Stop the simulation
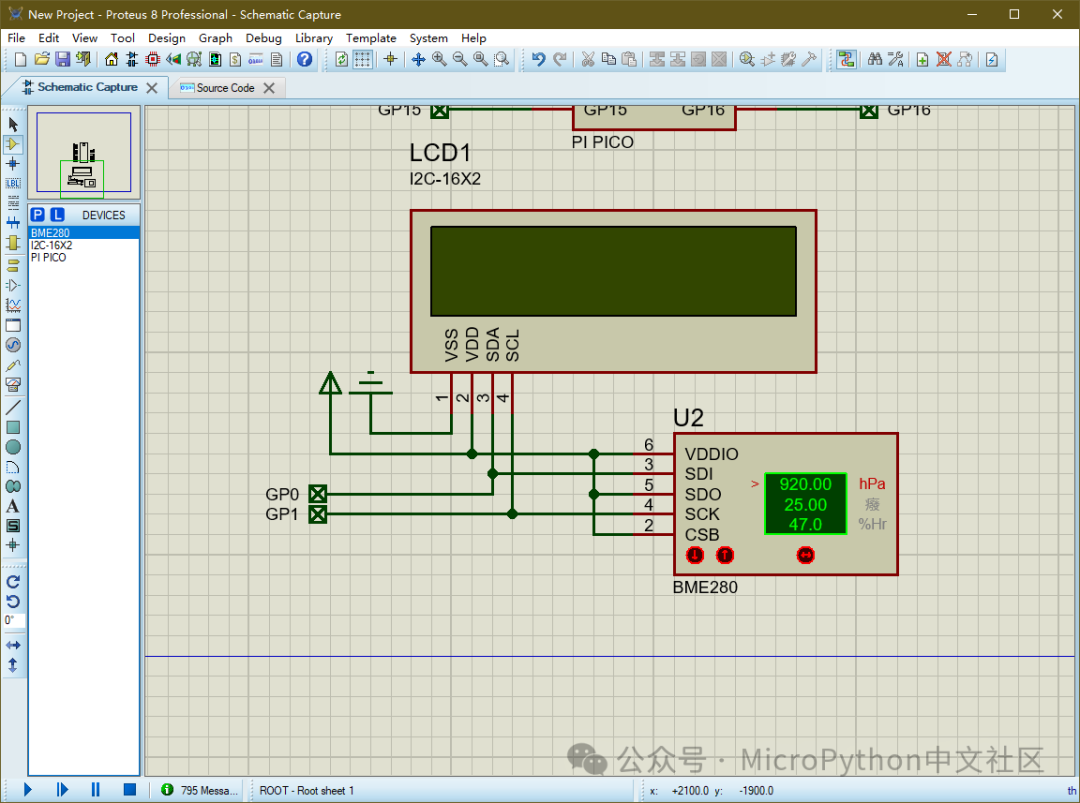The height and width of the screenshot is (803, 1080). [129, 789]
